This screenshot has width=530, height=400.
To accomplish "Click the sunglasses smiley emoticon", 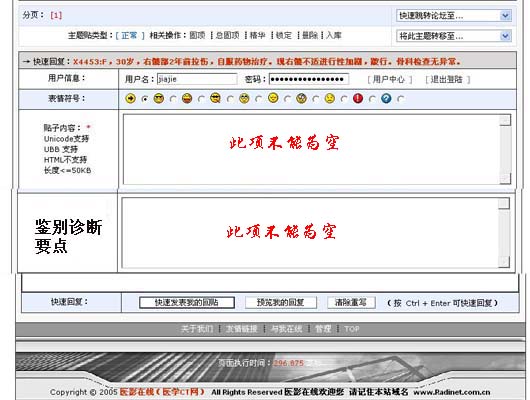I will 159,98.
